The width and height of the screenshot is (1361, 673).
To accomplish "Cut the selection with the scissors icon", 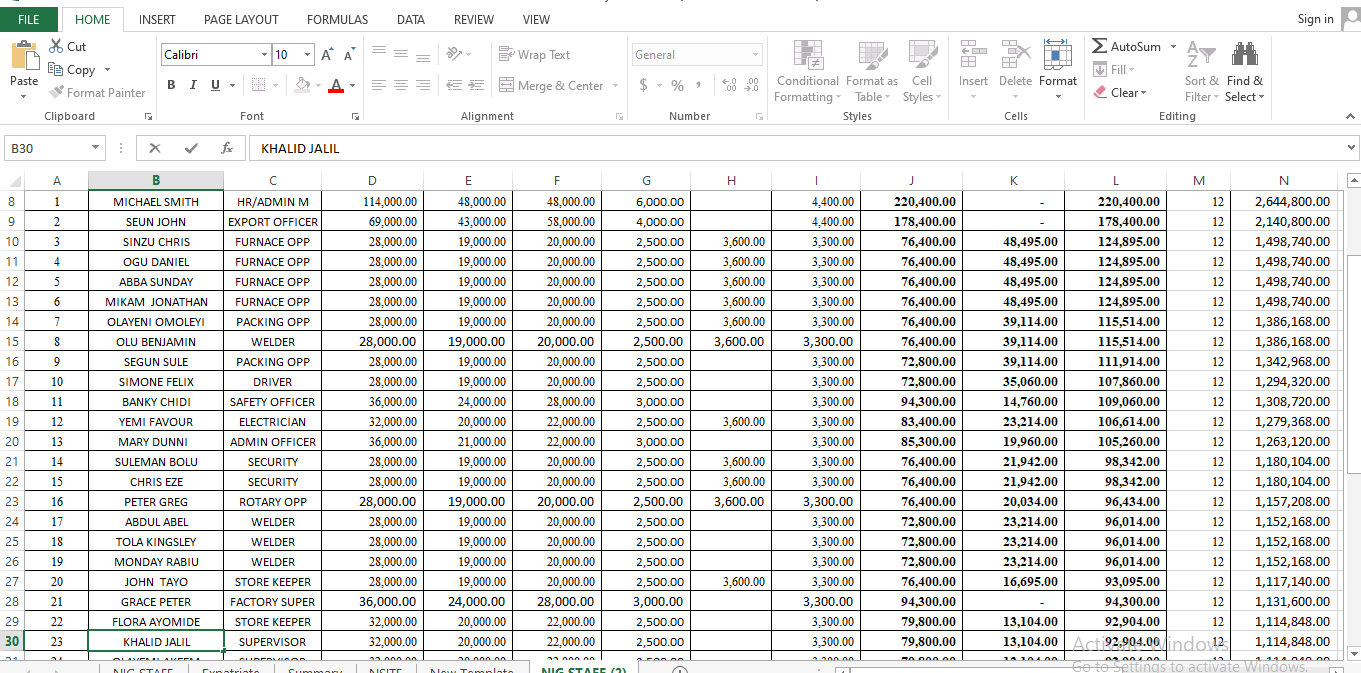I will tap(56, 47).
